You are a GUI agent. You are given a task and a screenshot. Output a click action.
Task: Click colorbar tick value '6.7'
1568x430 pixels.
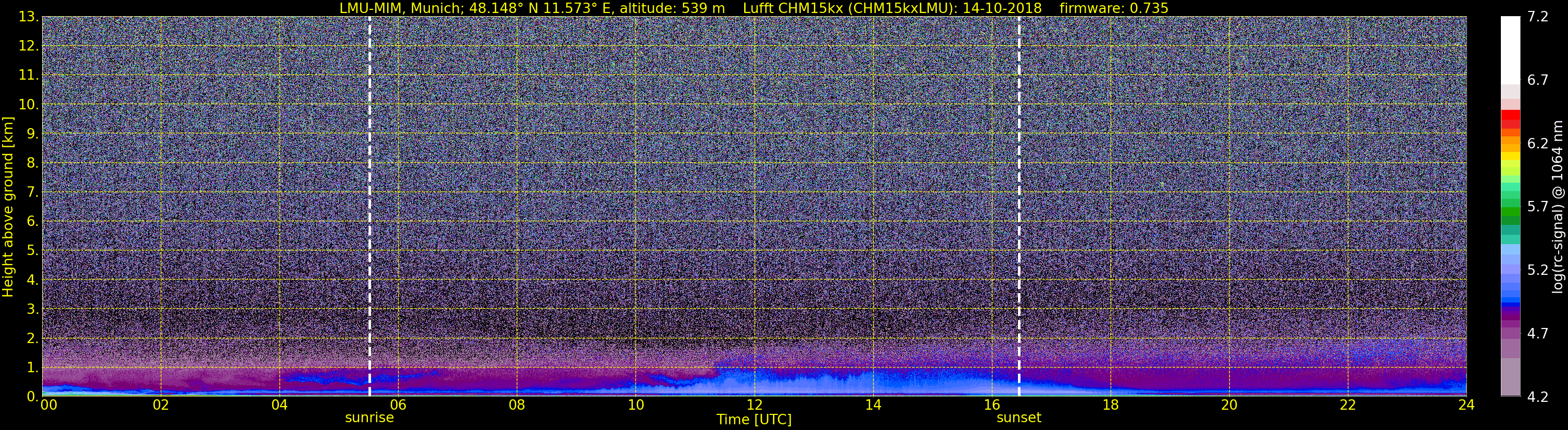pyautogui.click(x=1538, y=80)
